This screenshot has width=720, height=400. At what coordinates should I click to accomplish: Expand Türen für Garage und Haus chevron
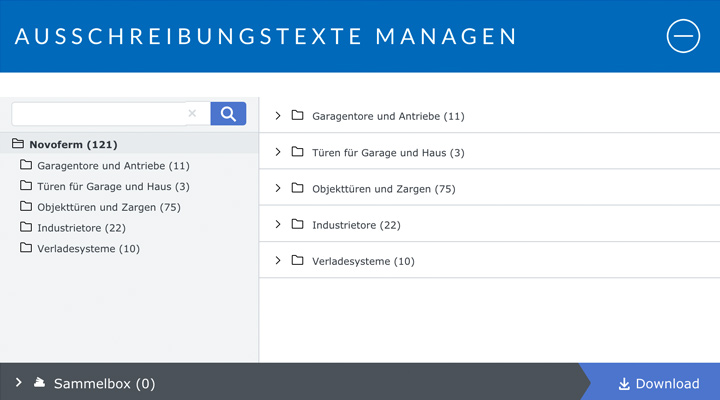click(278, 152)
